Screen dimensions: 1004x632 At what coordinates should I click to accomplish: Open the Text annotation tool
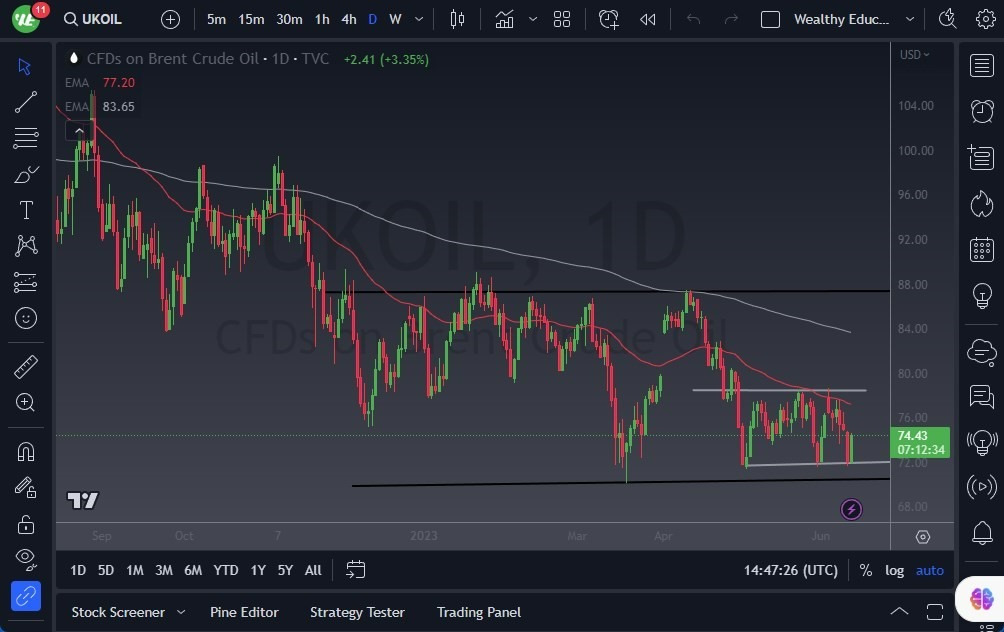(26, 210)
